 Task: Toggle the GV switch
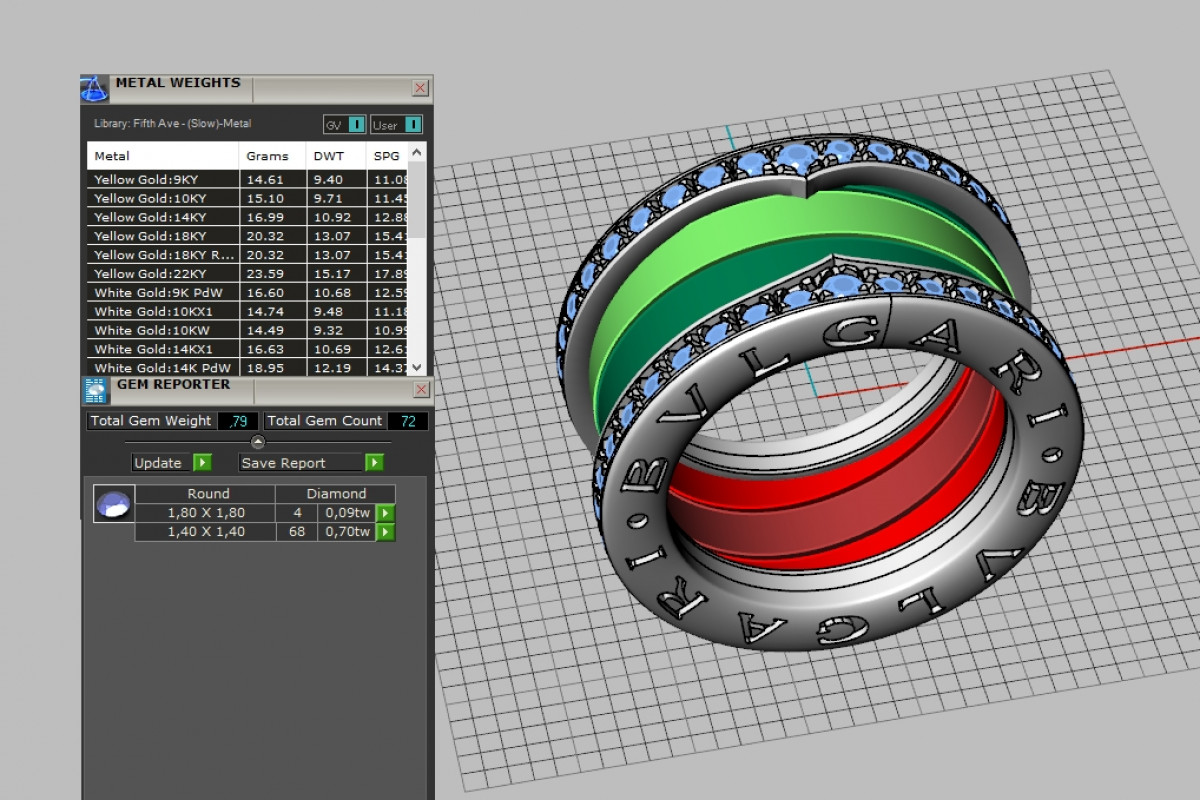356,125
